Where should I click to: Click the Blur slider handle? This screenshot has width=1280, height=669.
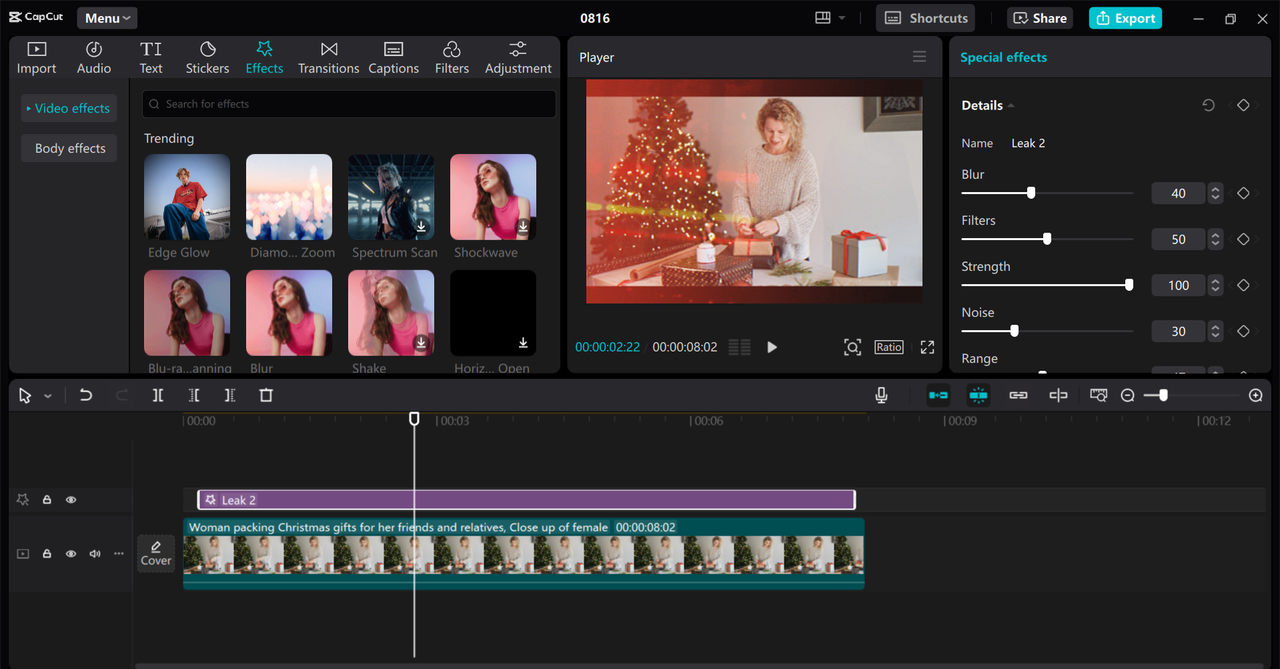point(1031,193)
